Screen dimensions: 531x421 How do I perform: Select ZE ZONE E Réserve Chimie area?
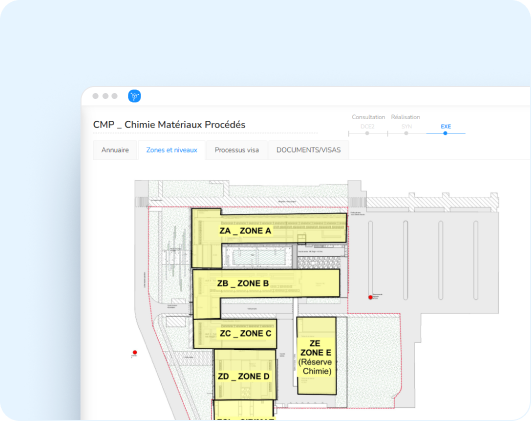317,356
